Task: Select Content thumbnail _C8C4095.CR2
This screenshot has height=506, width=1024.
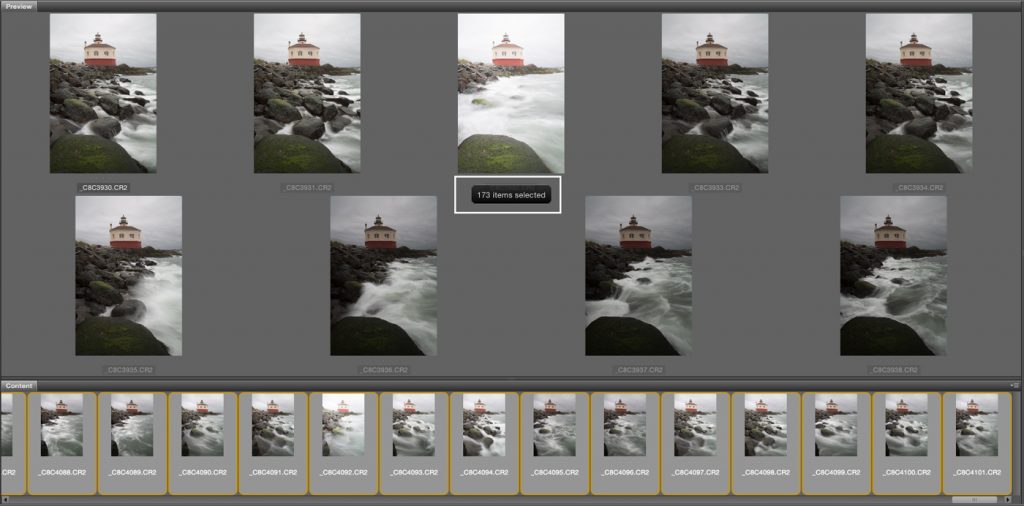Action: coord(555,443)
